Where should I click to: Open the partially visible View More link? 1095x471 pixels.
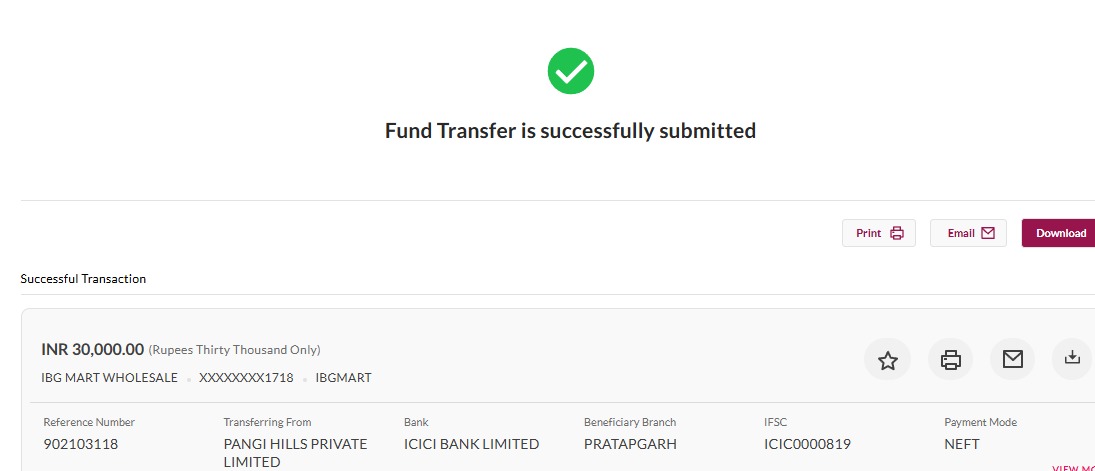tap(1074, 468)
